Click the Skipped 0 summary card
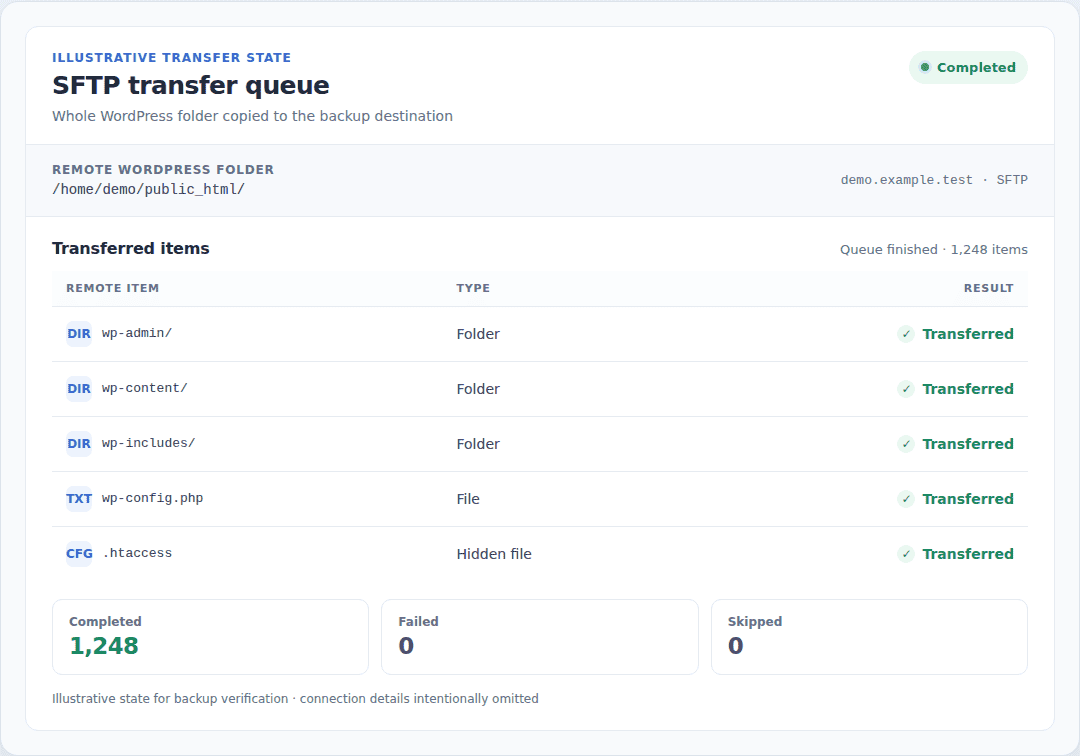The height and width of the screenshot is (756, 1080). click(869, 637)
